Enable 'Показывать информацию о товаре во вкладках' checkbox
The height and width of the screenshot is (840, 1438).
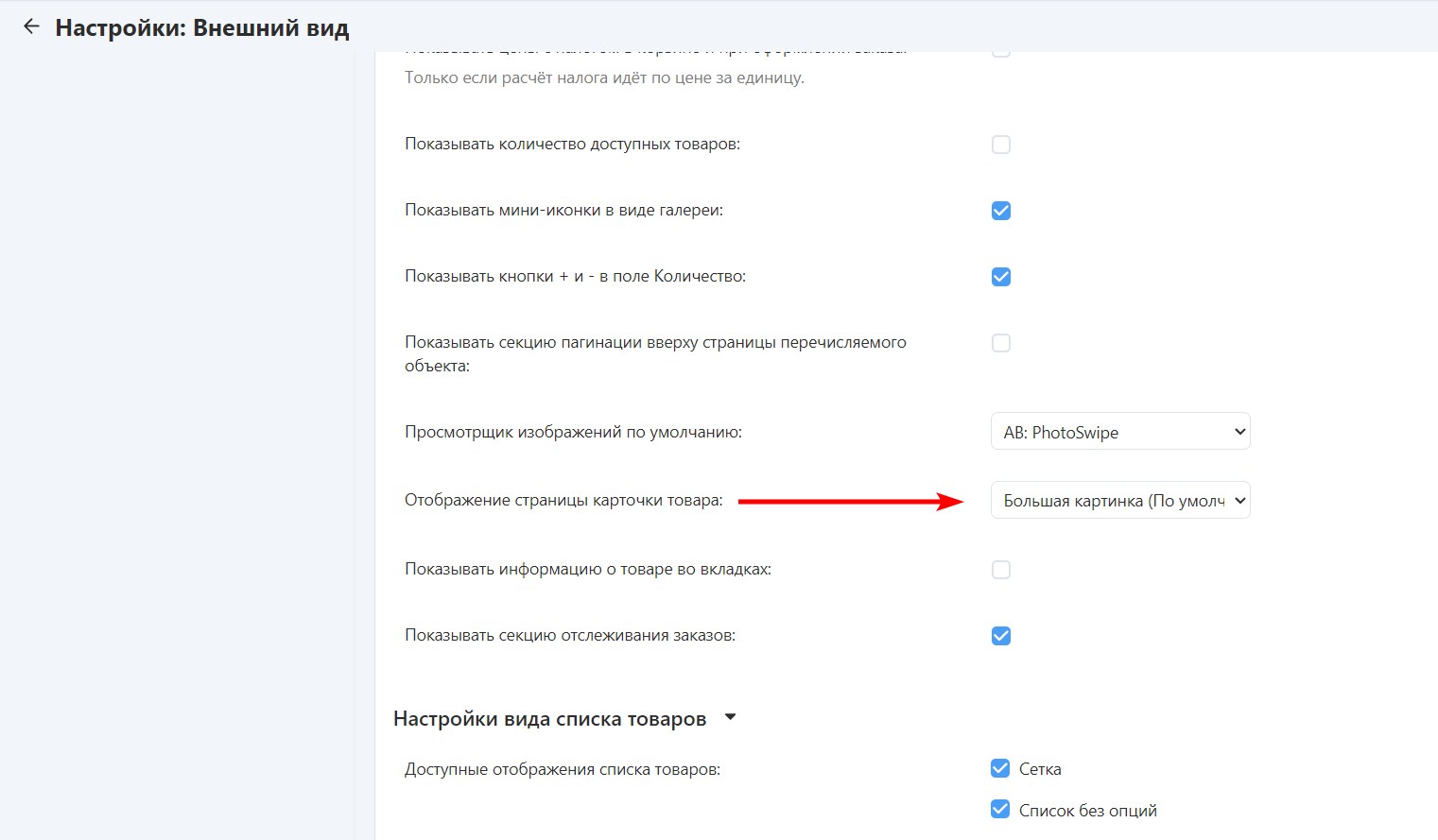1000,570
